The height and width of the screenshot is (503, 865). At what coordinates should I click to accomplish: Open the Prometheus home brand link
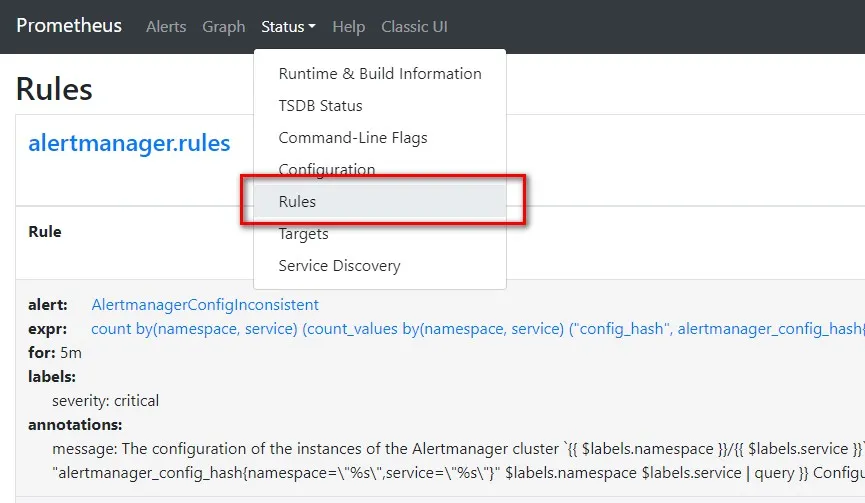click(69, 26)
